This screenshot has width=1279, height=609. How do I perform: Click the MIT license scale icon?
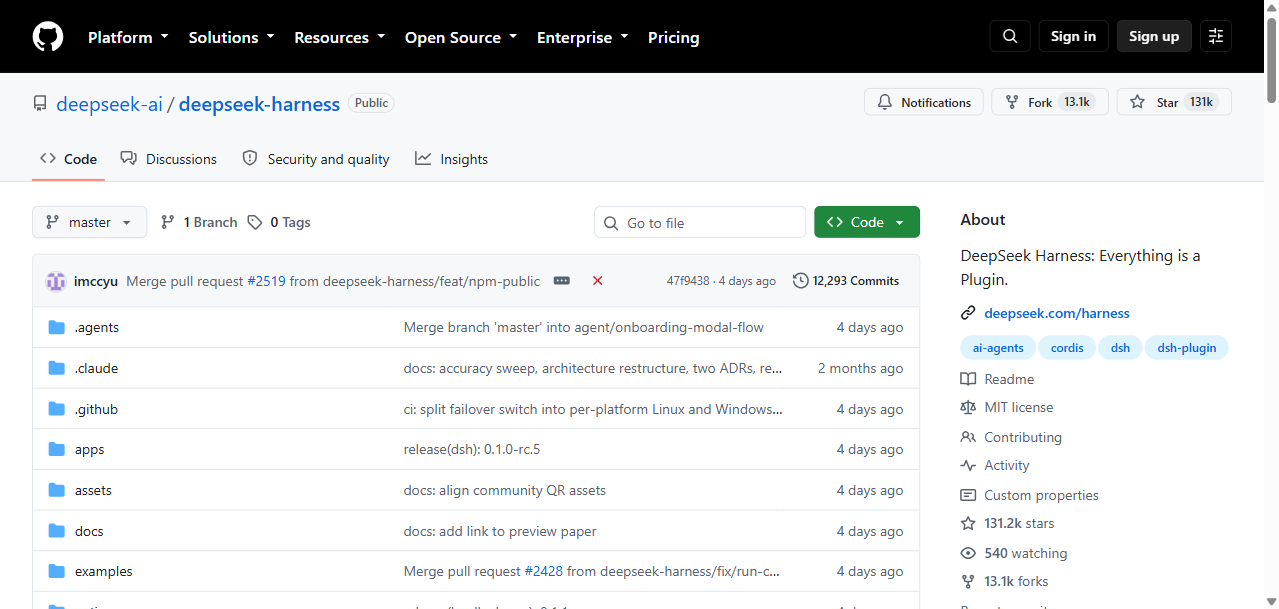pyautogui.click(x=968, y=407)
